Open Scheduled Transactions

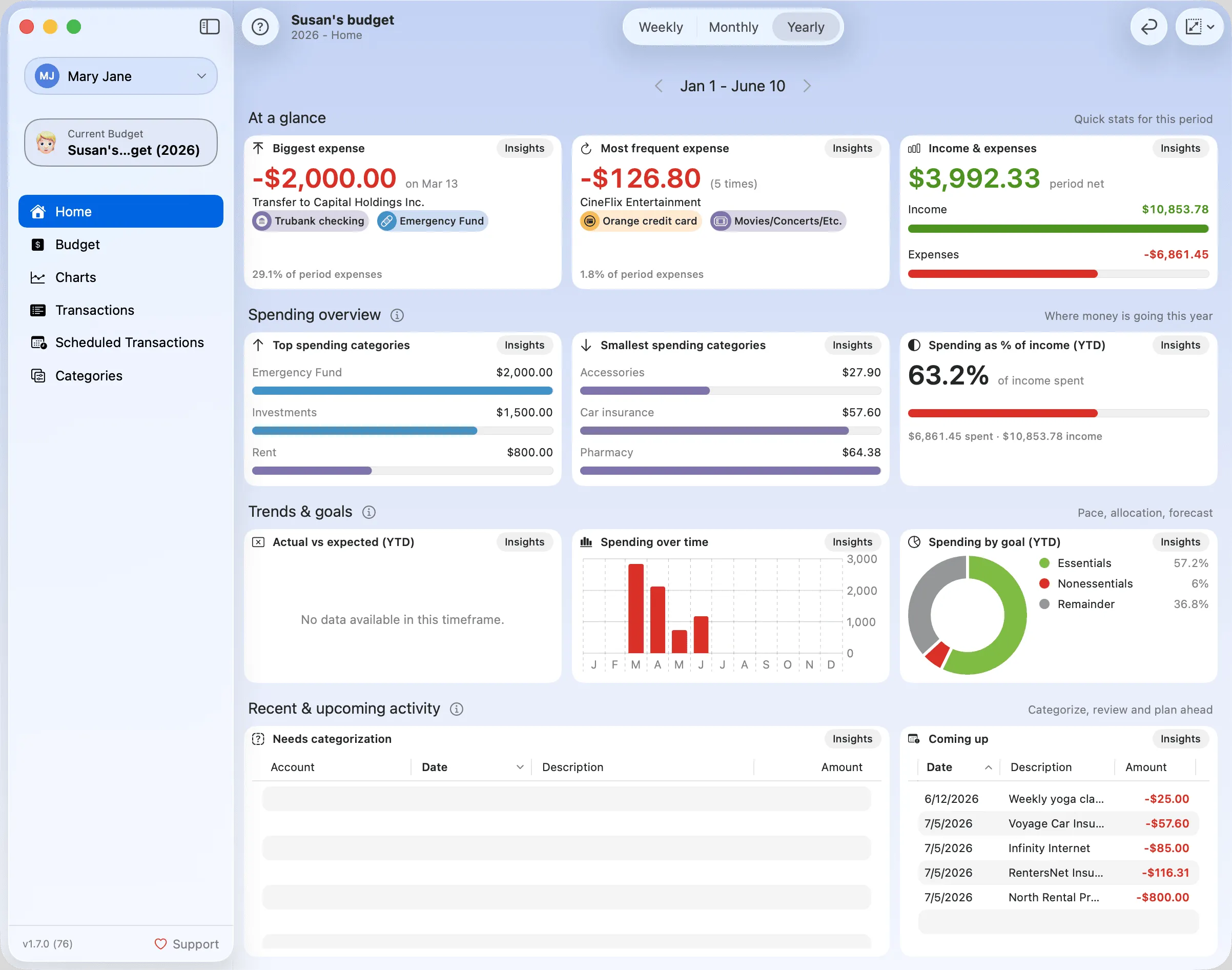coord(121,342)
